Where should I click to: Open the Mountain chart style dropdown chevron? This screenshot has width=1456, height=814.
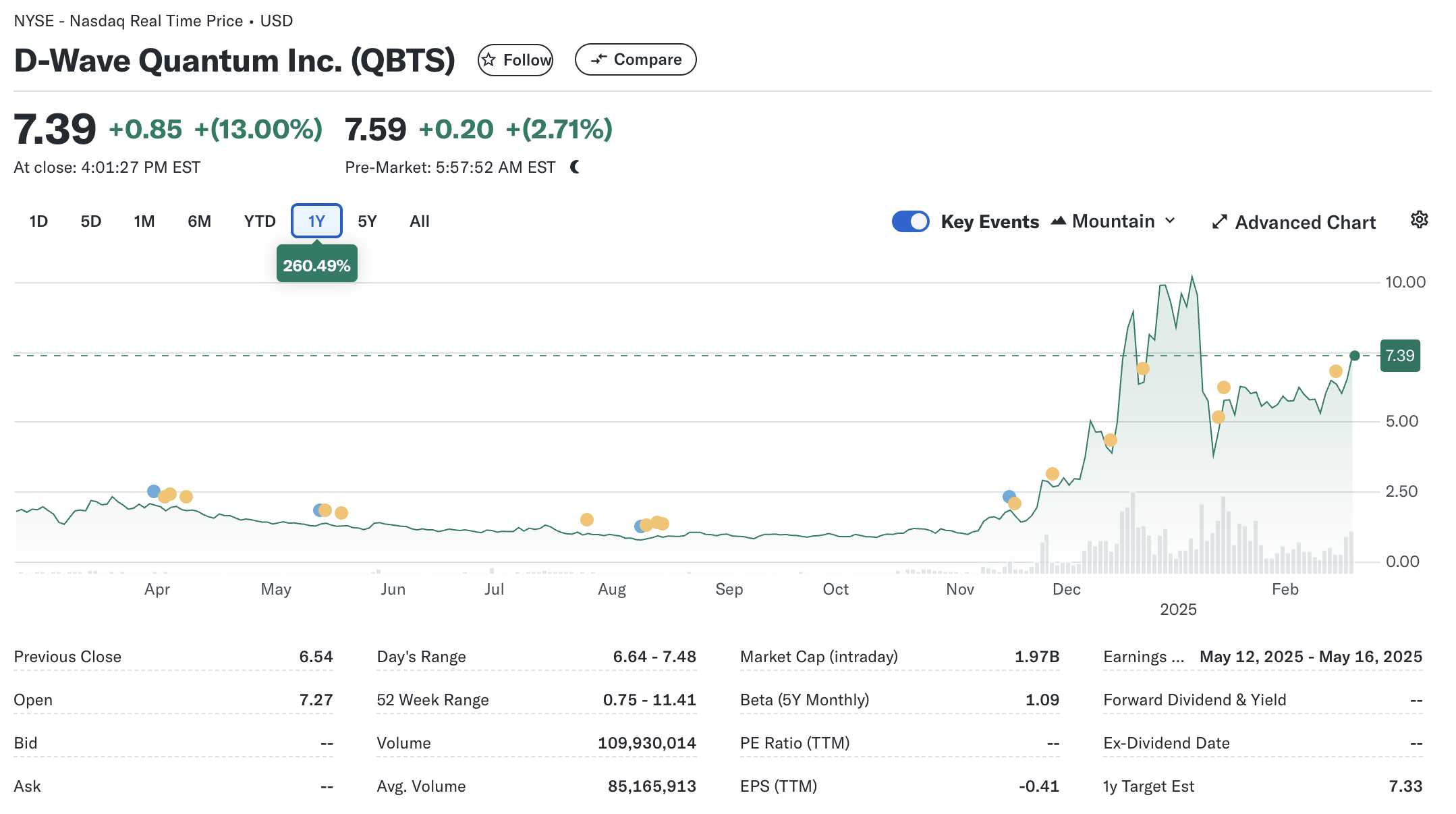pyautogui.click(x=1171, y=221)
